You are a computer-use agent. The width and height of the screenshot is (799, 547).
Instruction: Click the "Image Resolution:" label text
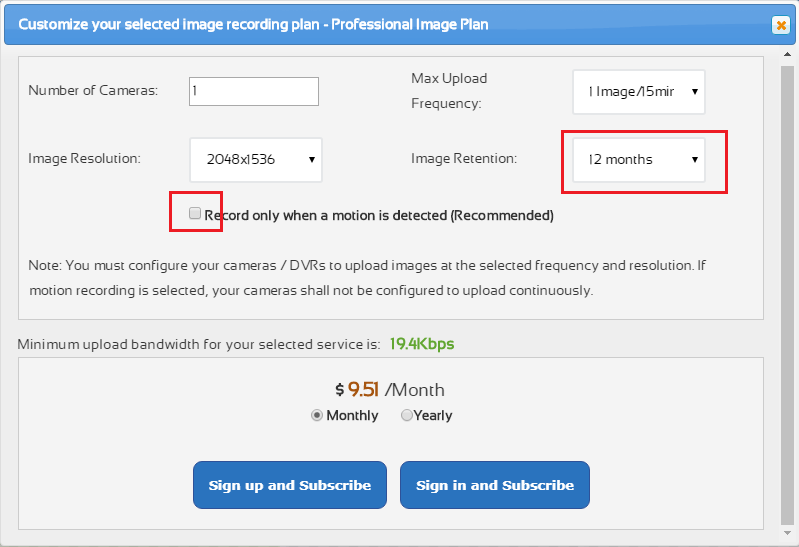tap(85, 159)
